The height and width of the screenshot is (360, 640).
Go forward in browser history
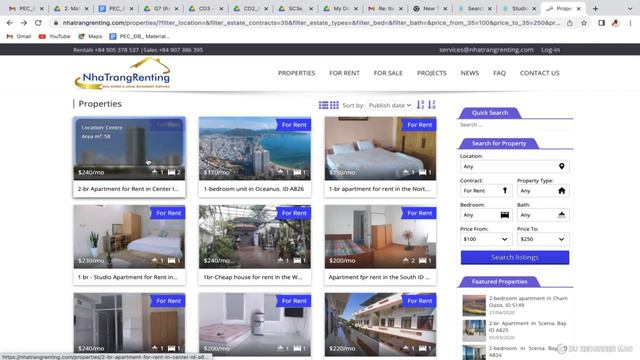pyautogui.click(x=24, y=23)
